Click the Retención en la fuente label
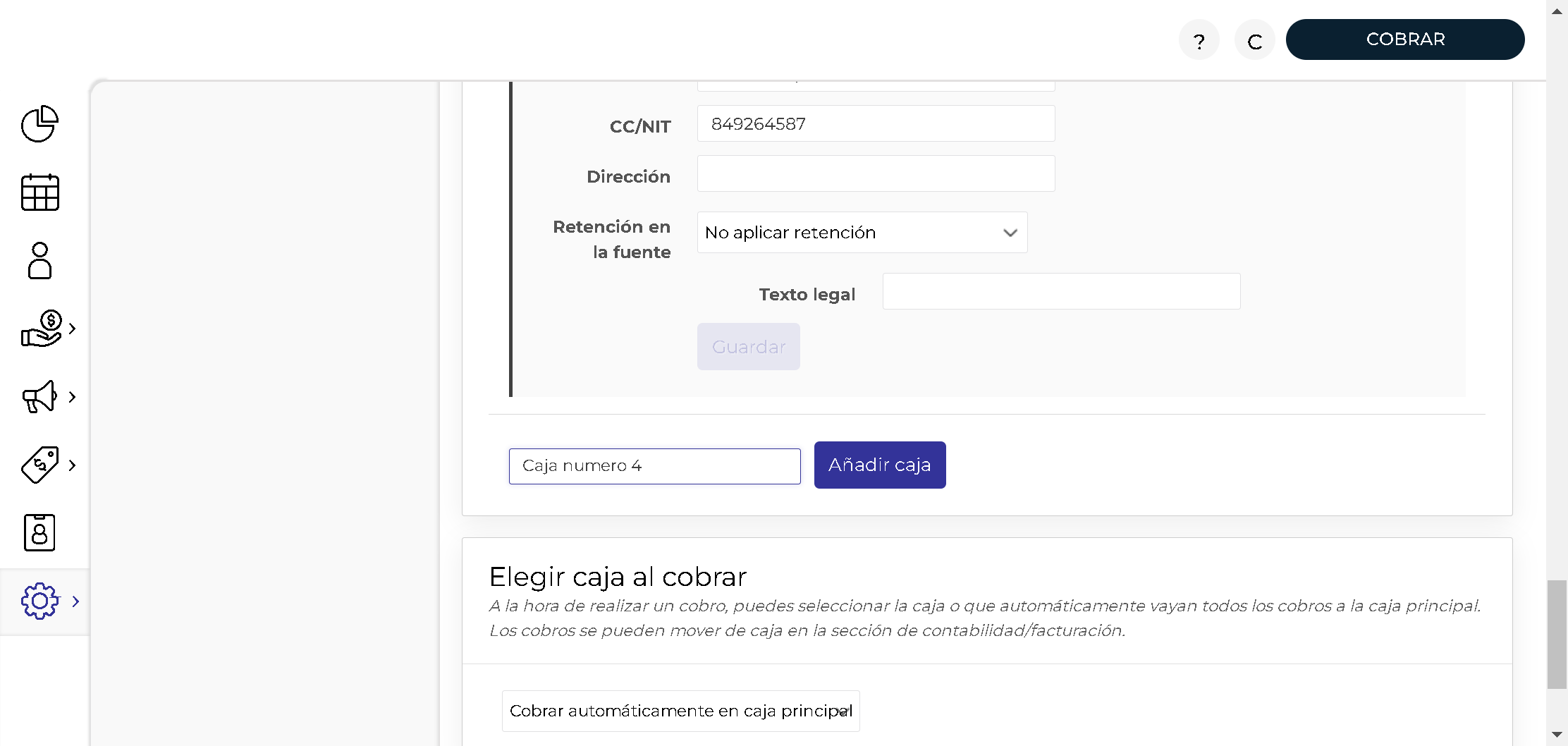Screen dimensions: 1568x746 click(611, 239)
